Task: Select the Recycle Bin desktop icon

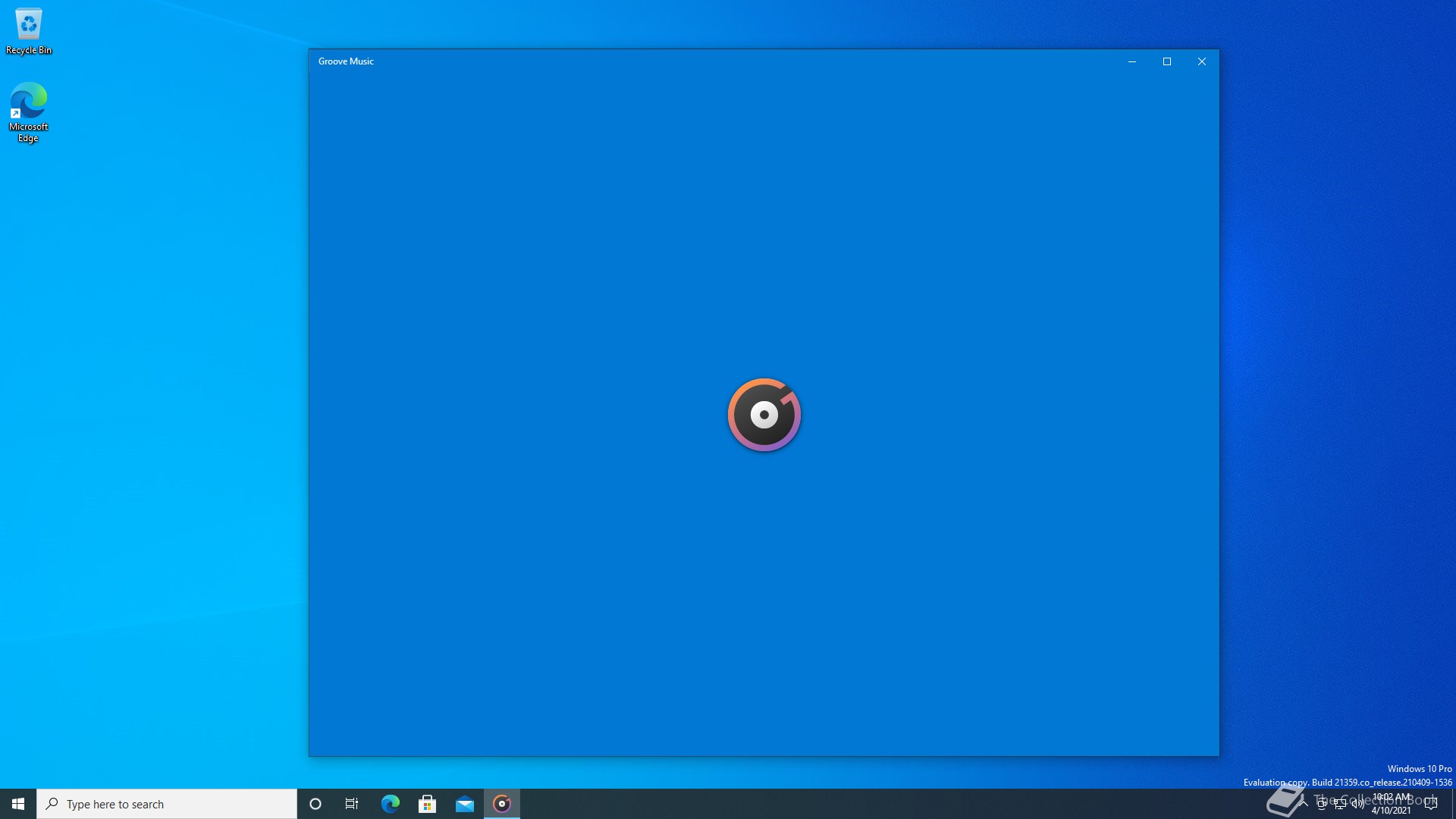Action: [29, 32]
